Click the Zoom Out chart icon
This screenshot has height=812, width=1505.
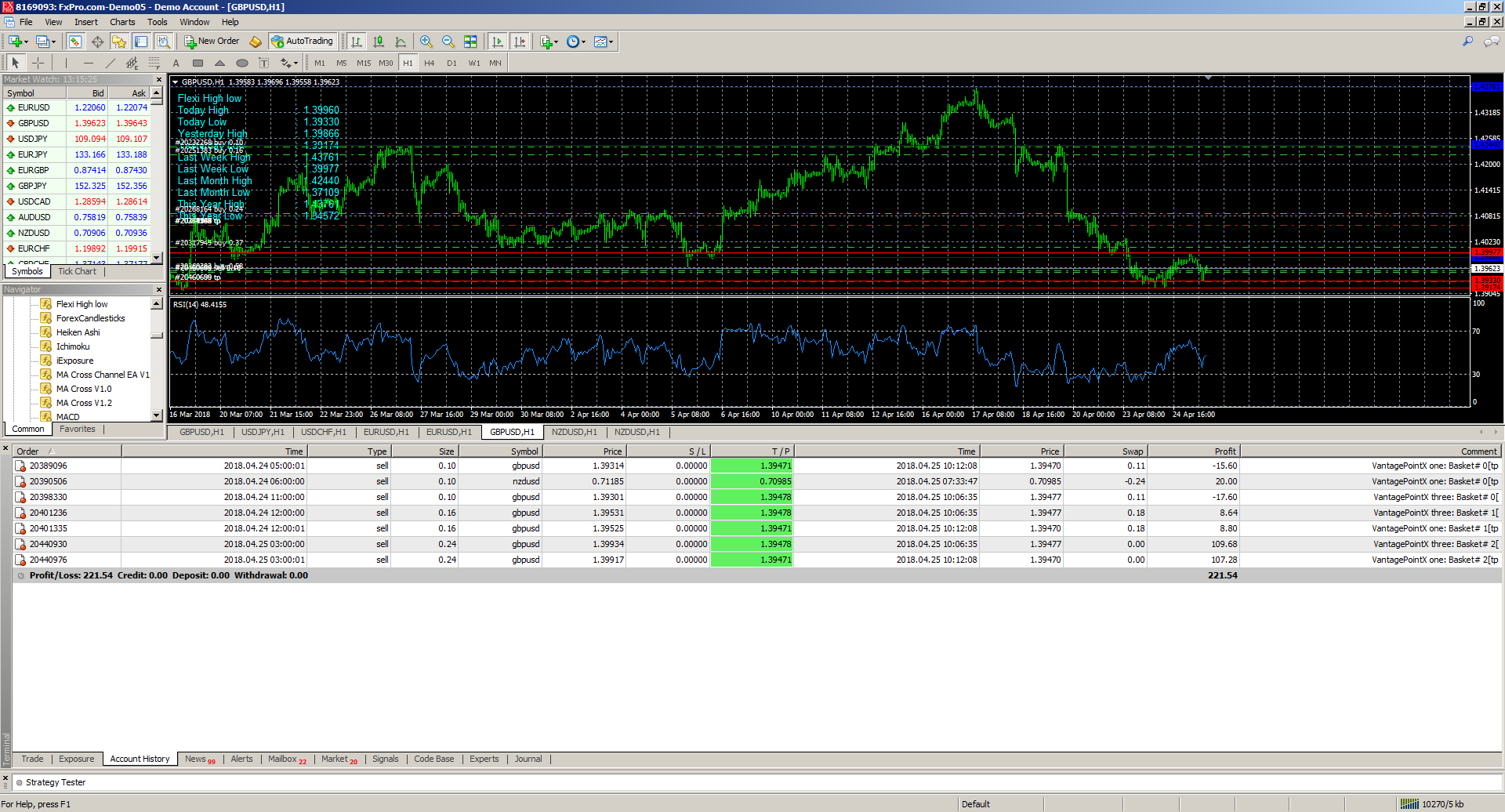click(448, 42)
